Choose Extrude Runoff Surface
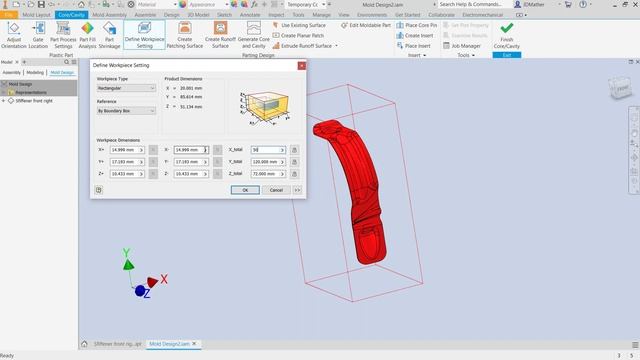Screen dimensions: 640x360 [x=302, y=46]
